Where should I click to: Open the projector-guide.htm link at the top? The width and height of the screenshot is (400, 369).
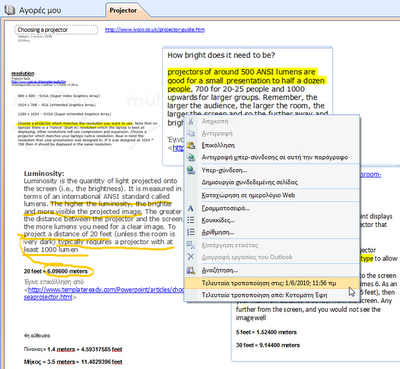coord(155,30)
